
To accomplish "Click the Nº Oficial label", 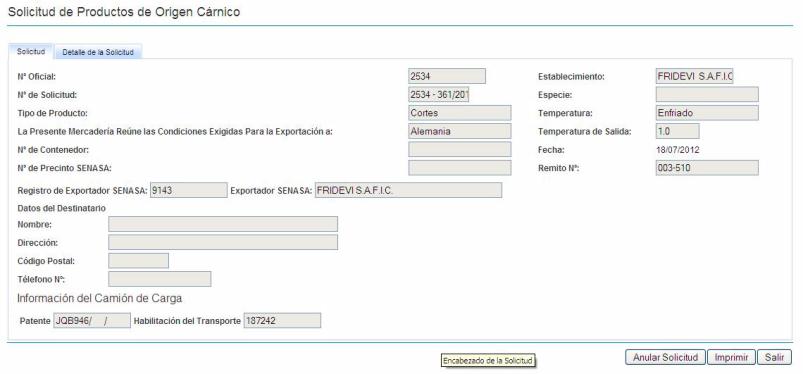I will coord(36,77).
